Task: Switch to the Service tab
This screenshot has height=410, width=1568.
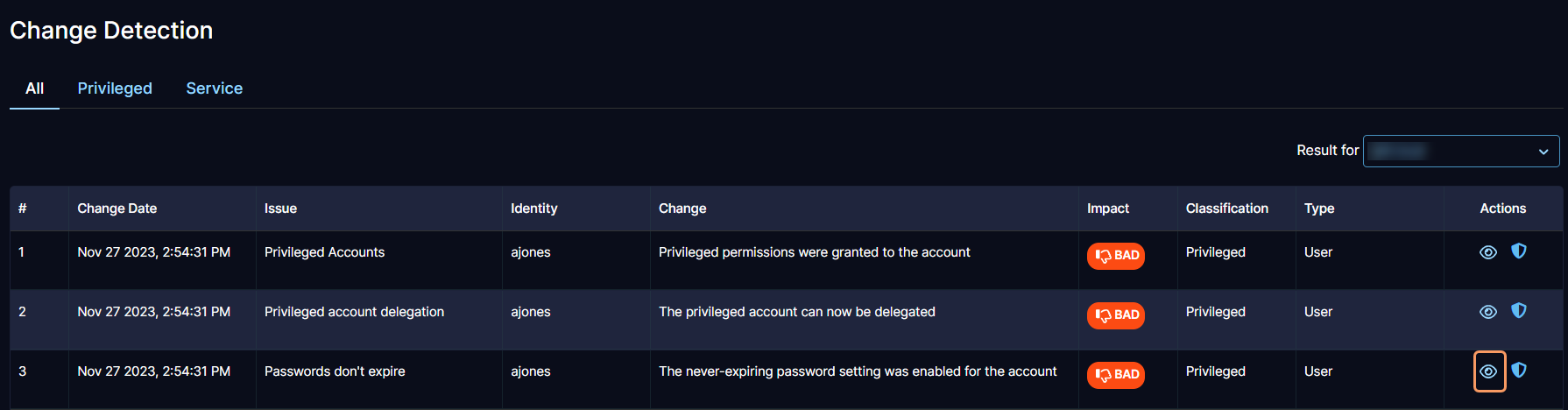Action: tap(215, 88)
